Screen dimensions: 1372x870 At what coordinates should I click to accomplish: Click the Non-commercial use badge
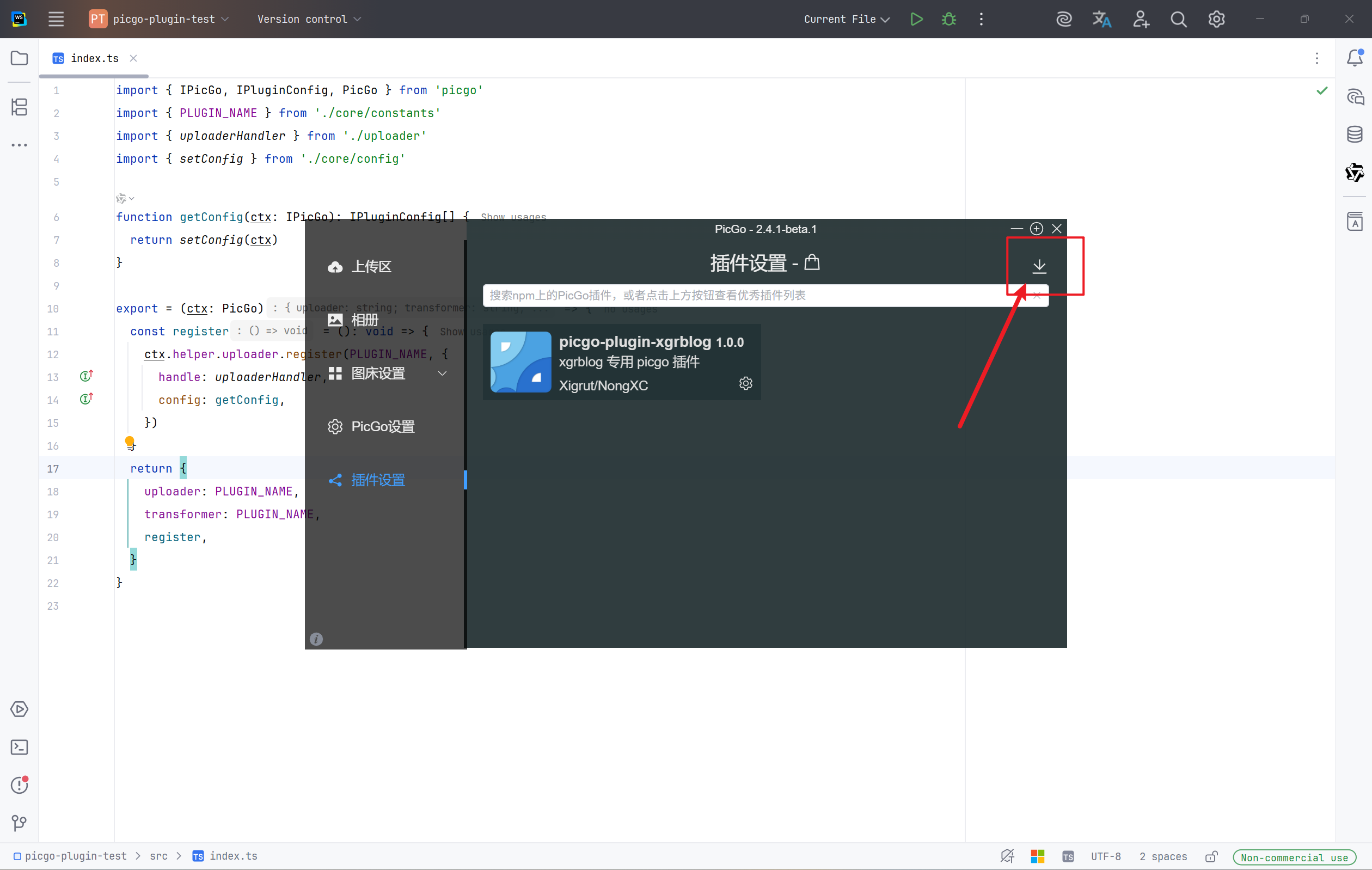[1295, 856]
